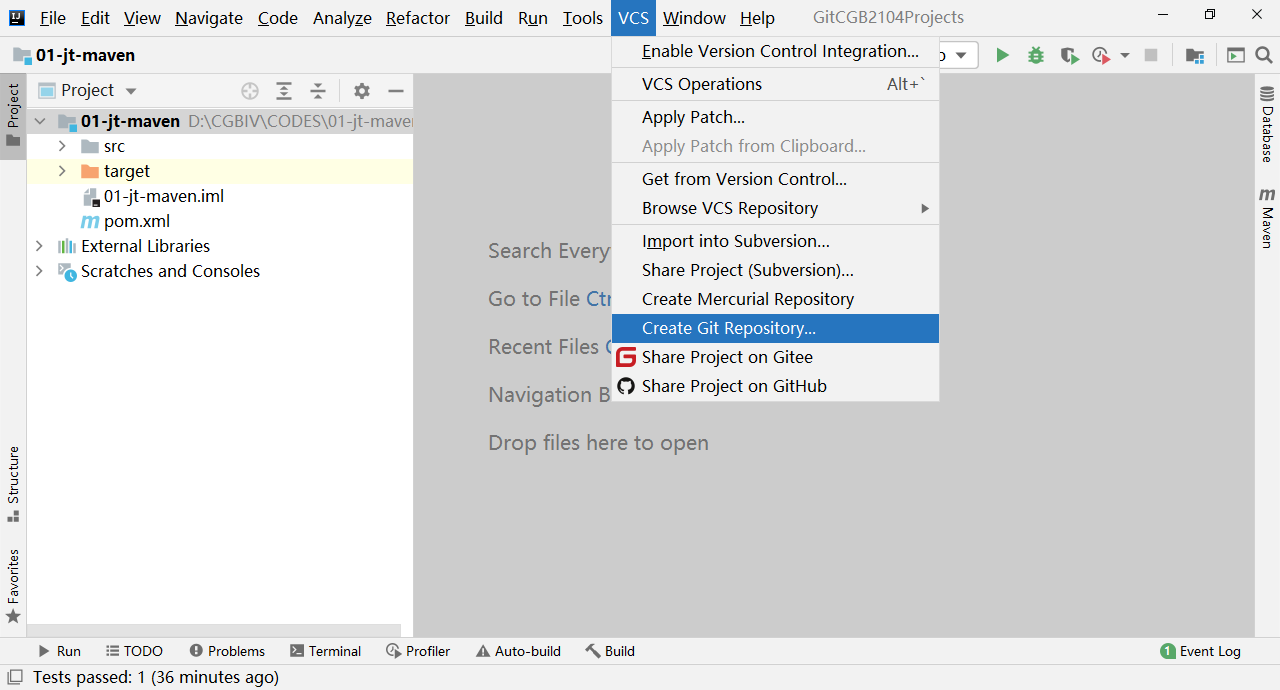Click the Search Everywhere magnifier icon
Image resolution: width=1280 pixels, height=690 pixels.
(1264, 55)
